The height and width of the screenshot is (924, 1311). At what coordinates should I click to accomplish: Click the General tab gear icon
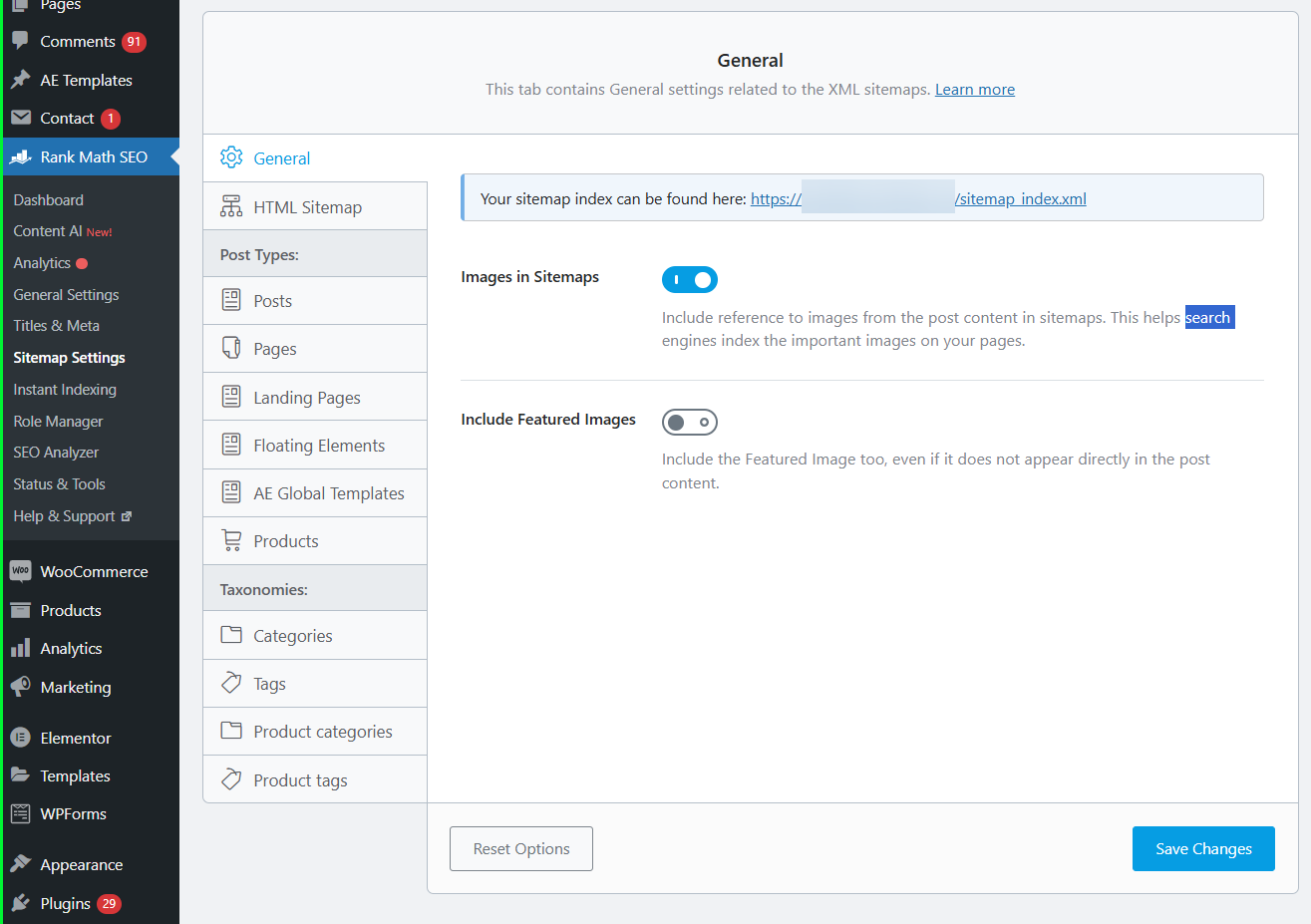coord(231,157)
